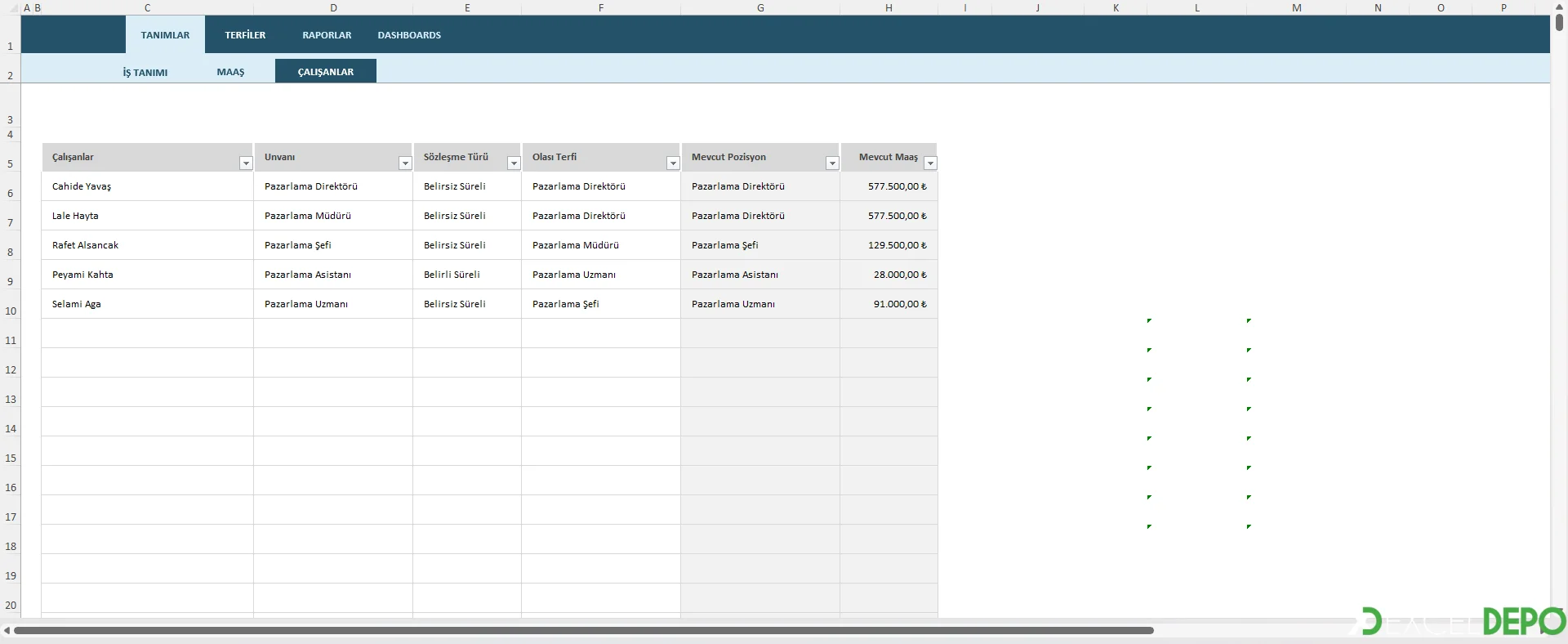Open the Olası Terfi filter dropdown
Viewport: 1568px width, 644px height.
672,163
